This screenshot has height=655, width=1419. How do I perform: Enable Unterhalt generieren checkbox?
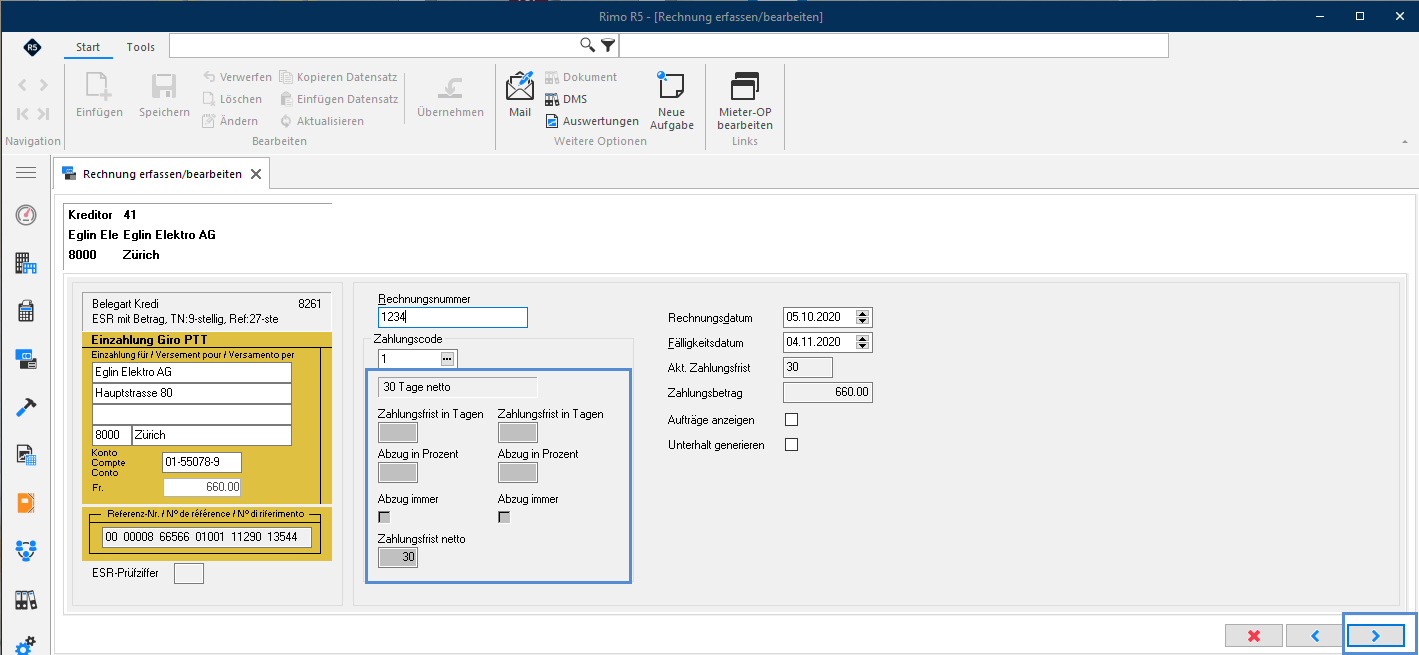coord(792,445)
